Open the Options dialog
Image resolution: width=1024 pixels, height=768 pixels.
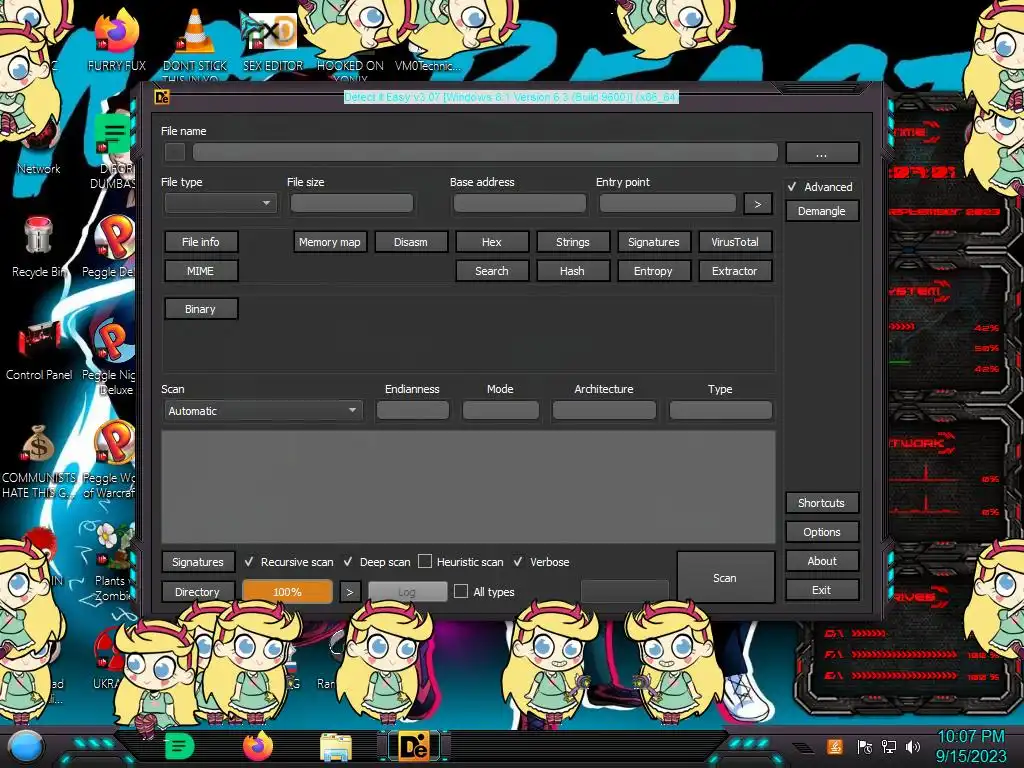[x=822, y=532]
